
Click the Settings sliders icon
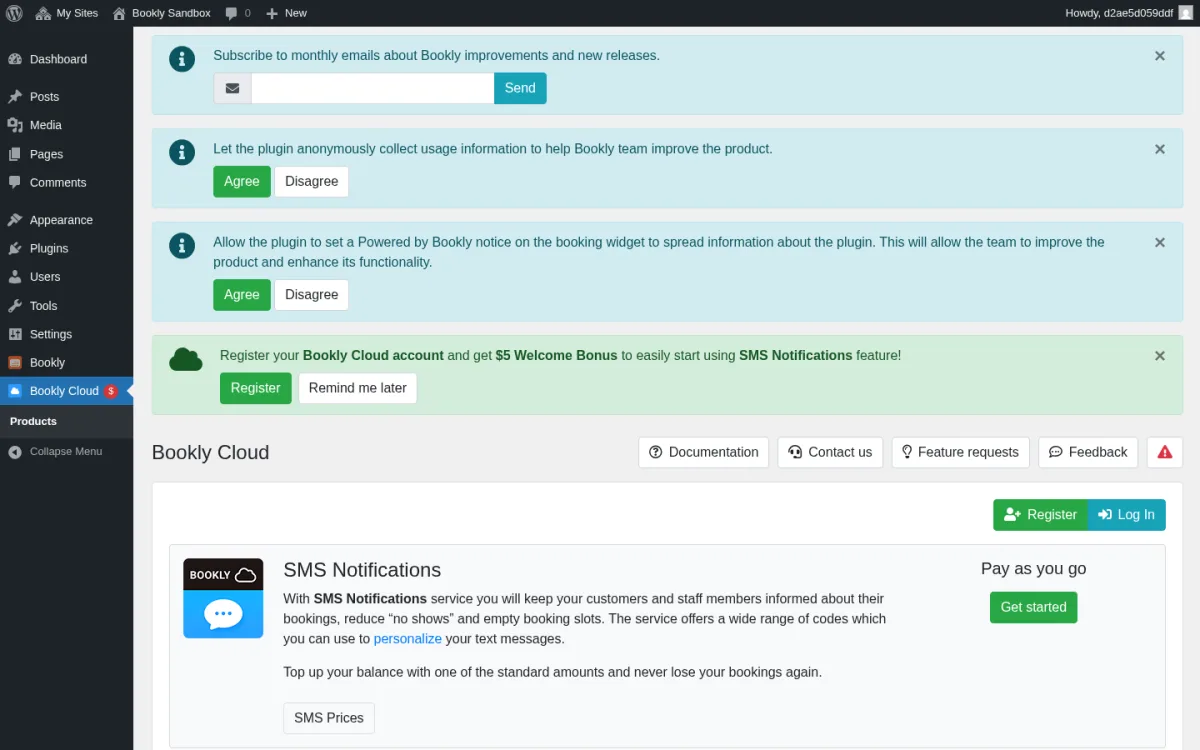(15, 334)
